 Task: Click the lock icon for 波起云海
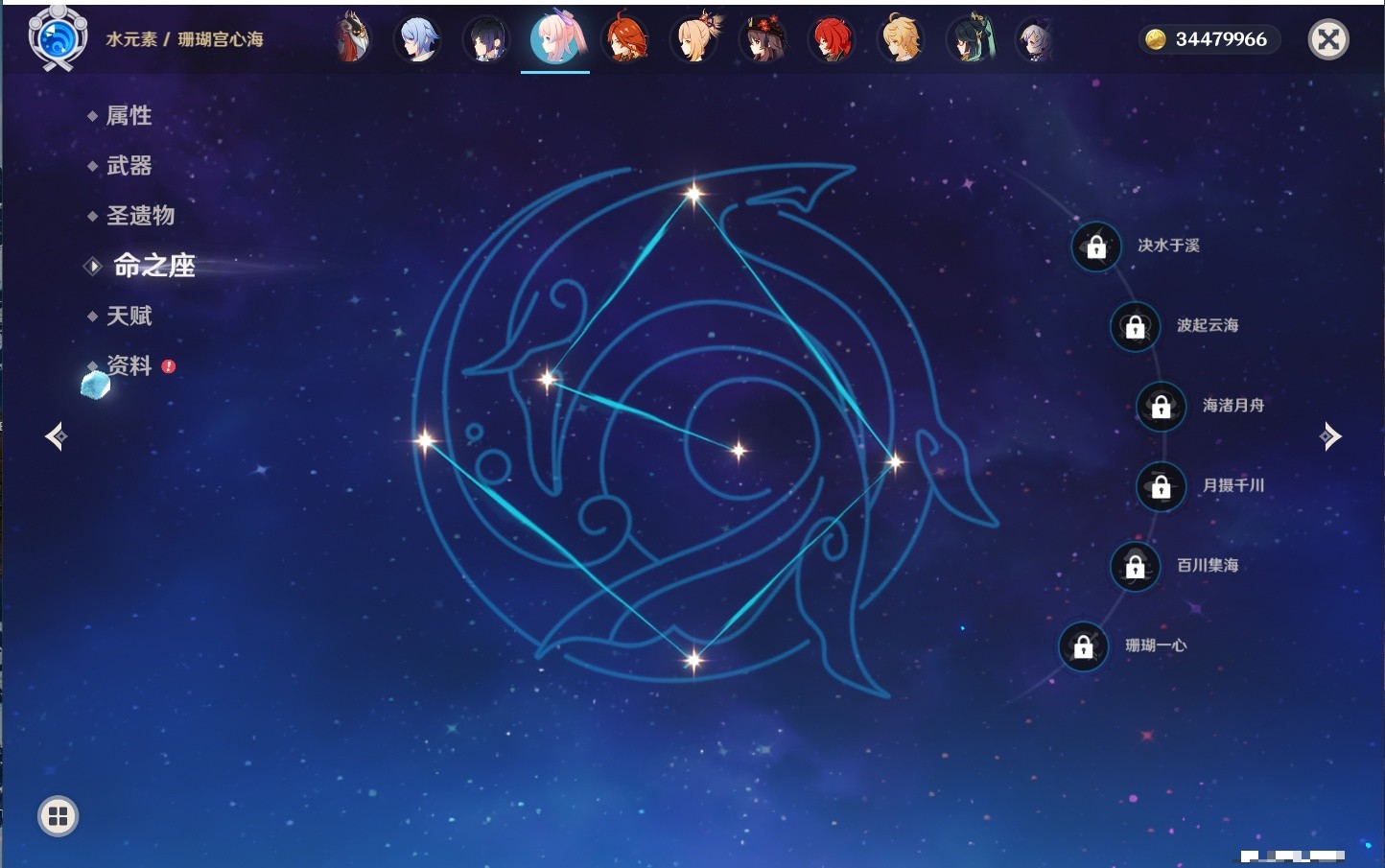coord(1135,326)
